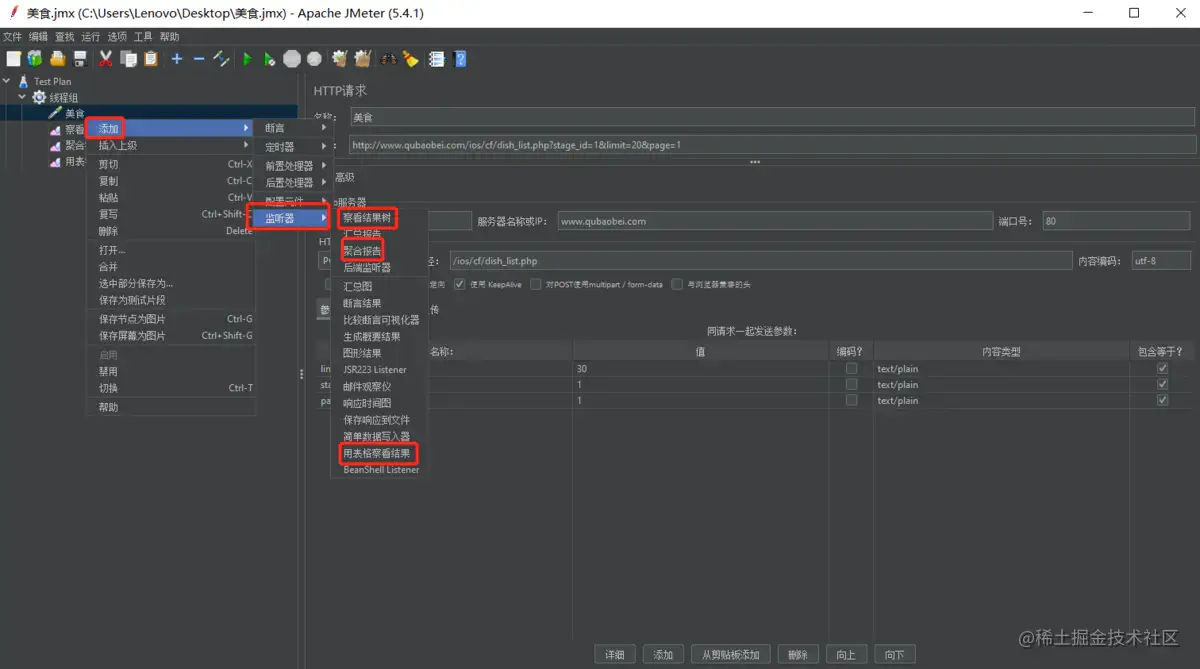Click the Test Plan flask icon

pyautogui.click(x=23, y=81)
